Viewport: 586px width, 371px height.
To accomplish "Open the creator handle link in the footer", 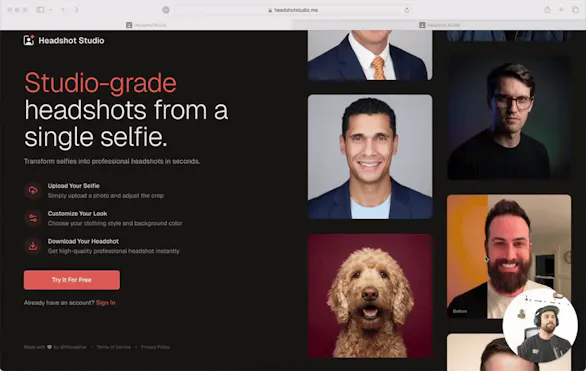I will 73,347.
